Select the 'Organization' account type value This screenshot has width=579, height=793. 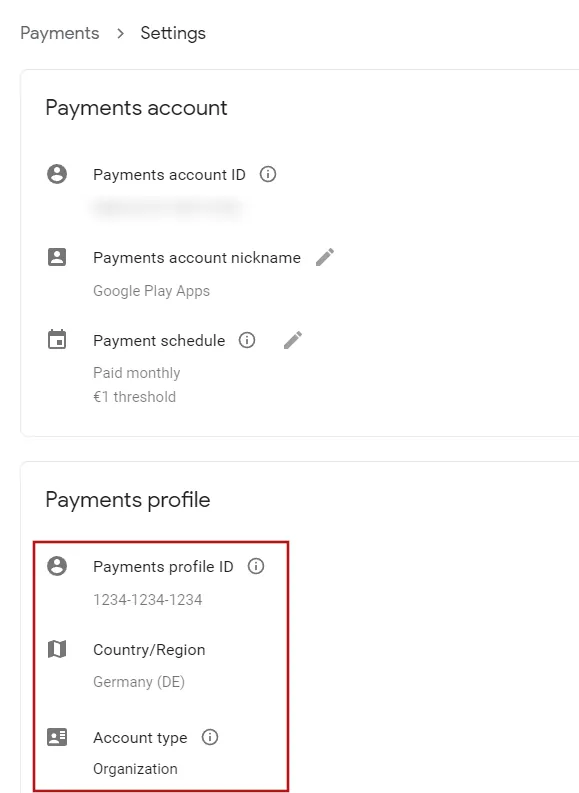(136, 769)
